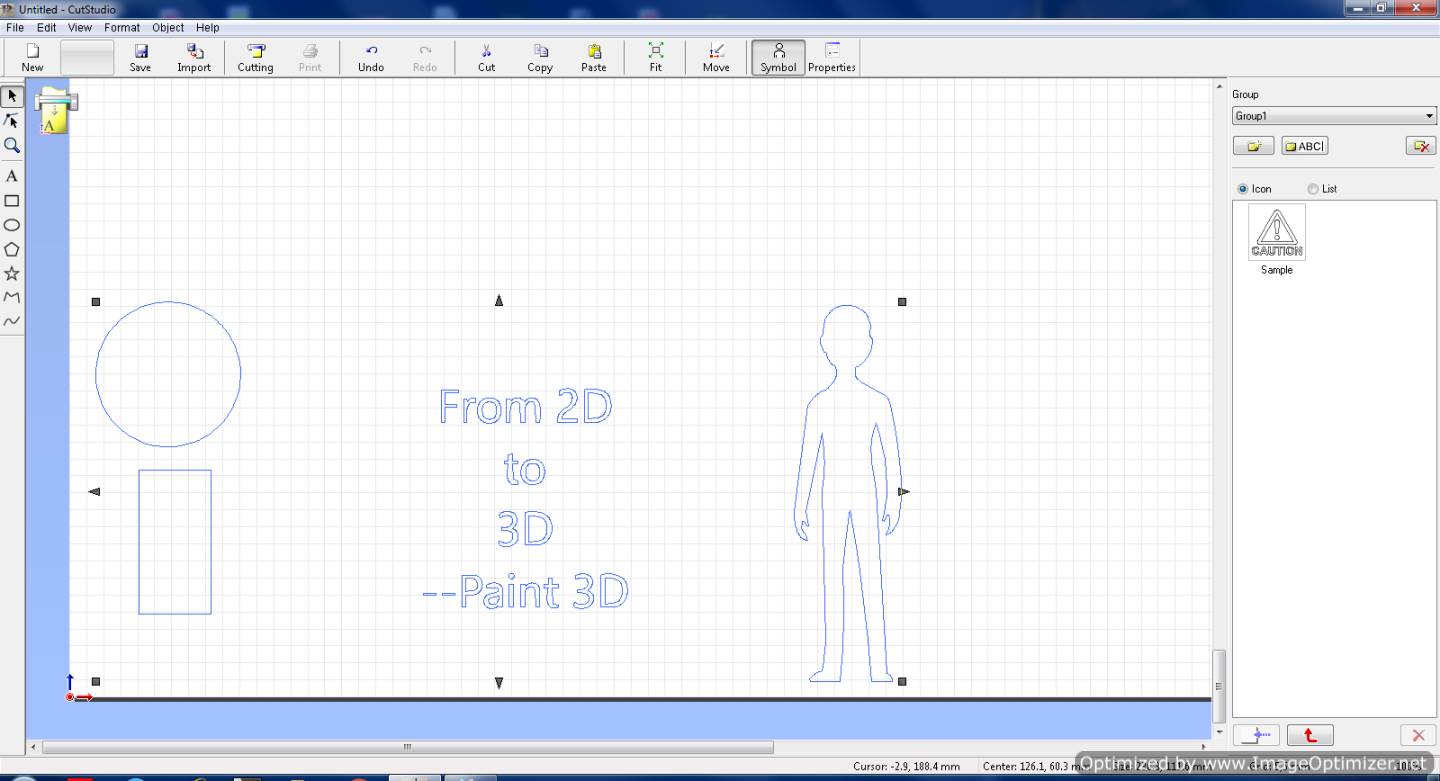This screenshot has height=781, width=1440.
Task: Click the New document toolbar icon
Action: [x=32, y=57]
